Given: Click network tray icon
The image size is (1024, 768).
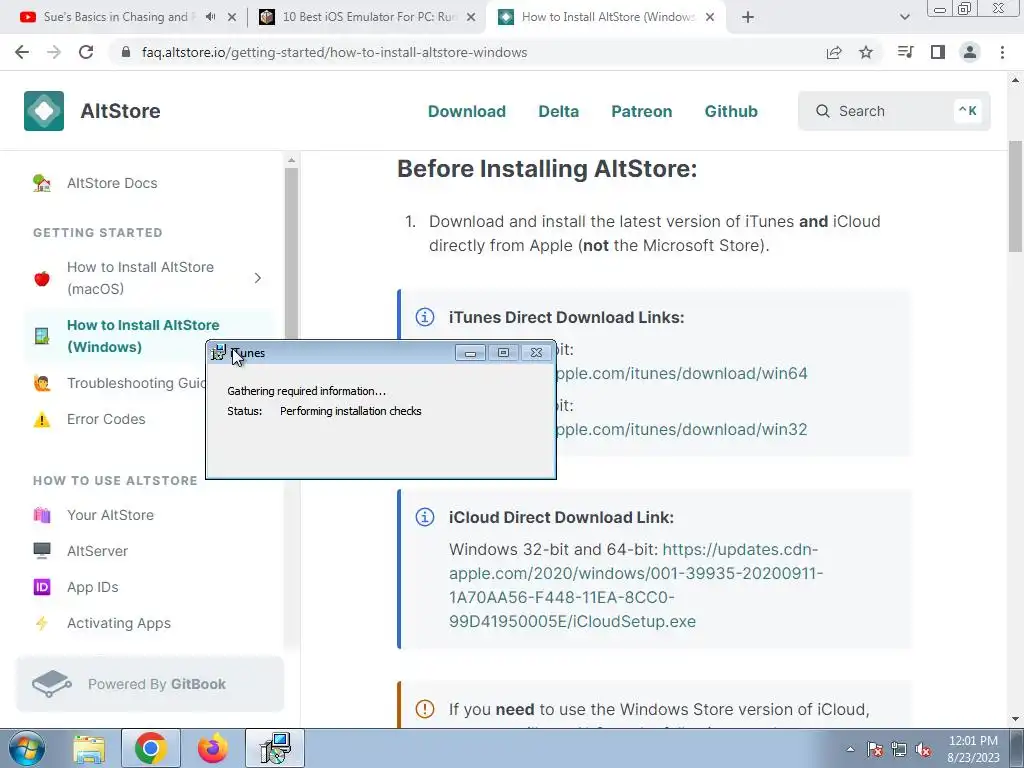Looking at the screenshot, I should point(899,750).
